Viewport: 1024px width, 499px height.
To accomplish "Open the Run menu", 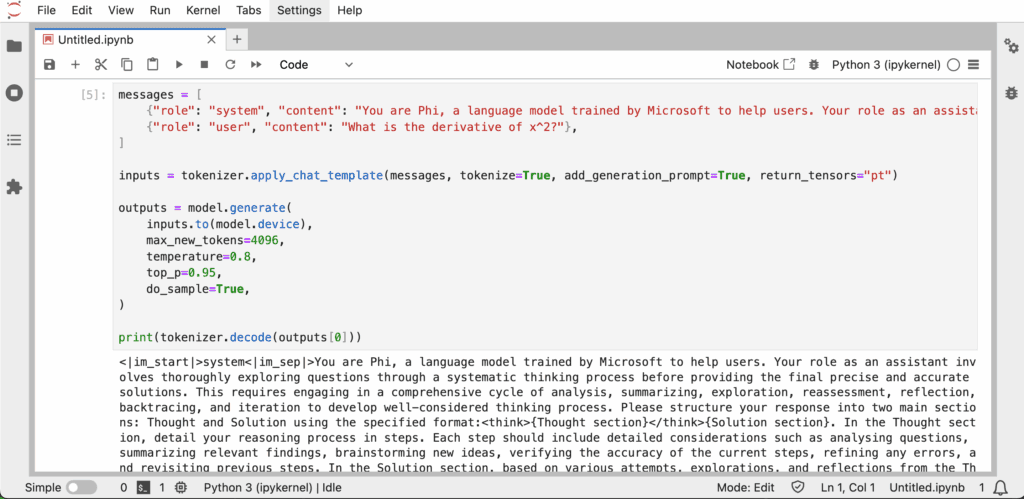I will click(160, 10).
